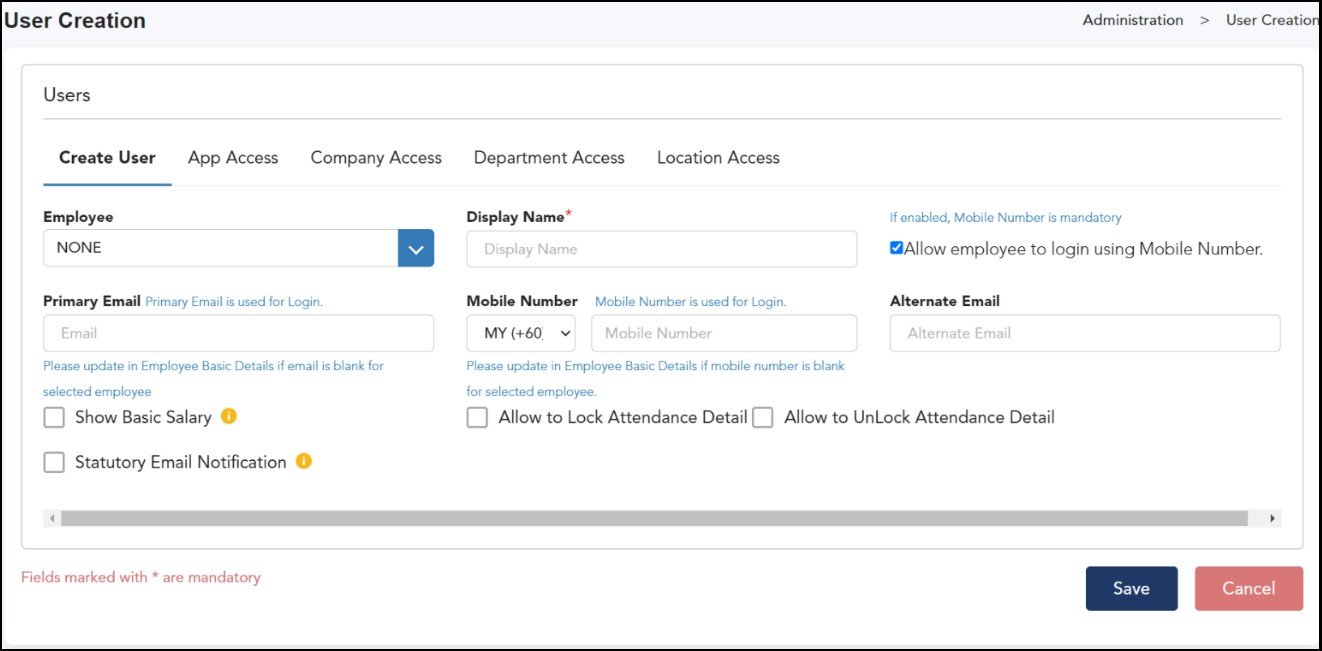
Task: Select the Location Access tab
Action: (718, 158)
